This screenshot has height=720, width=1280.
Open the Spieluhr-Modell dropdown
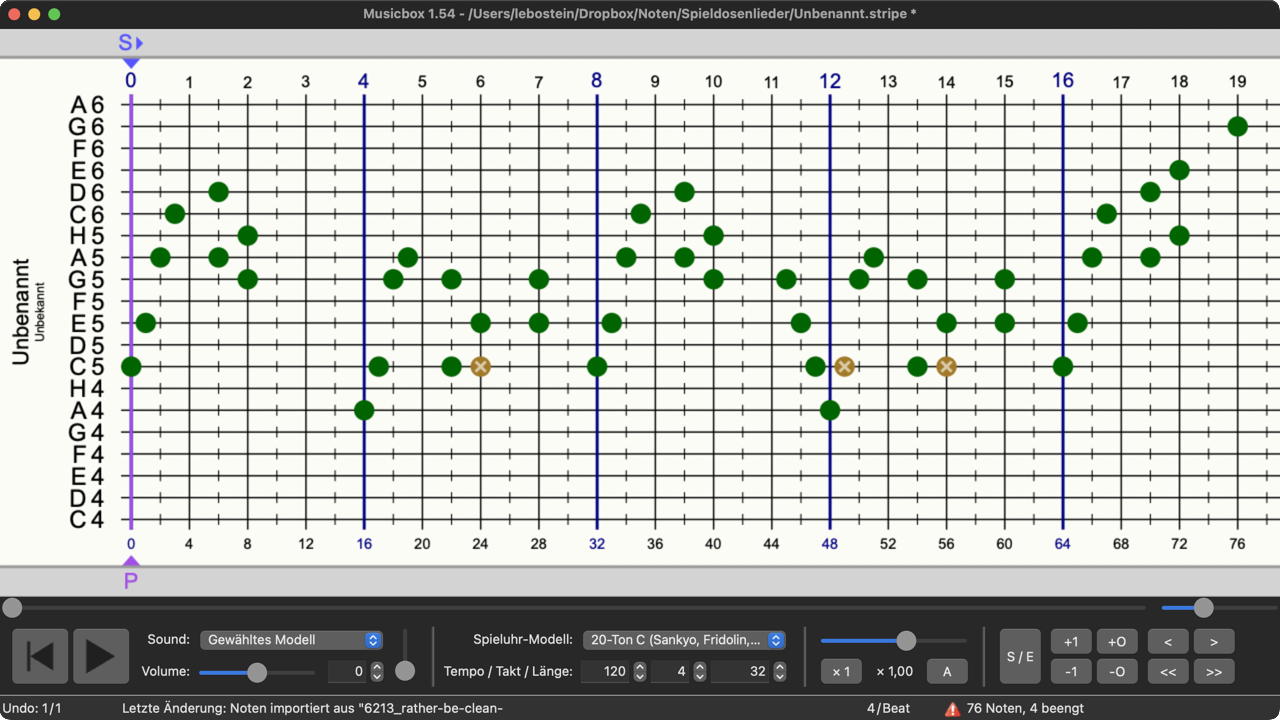684,640
